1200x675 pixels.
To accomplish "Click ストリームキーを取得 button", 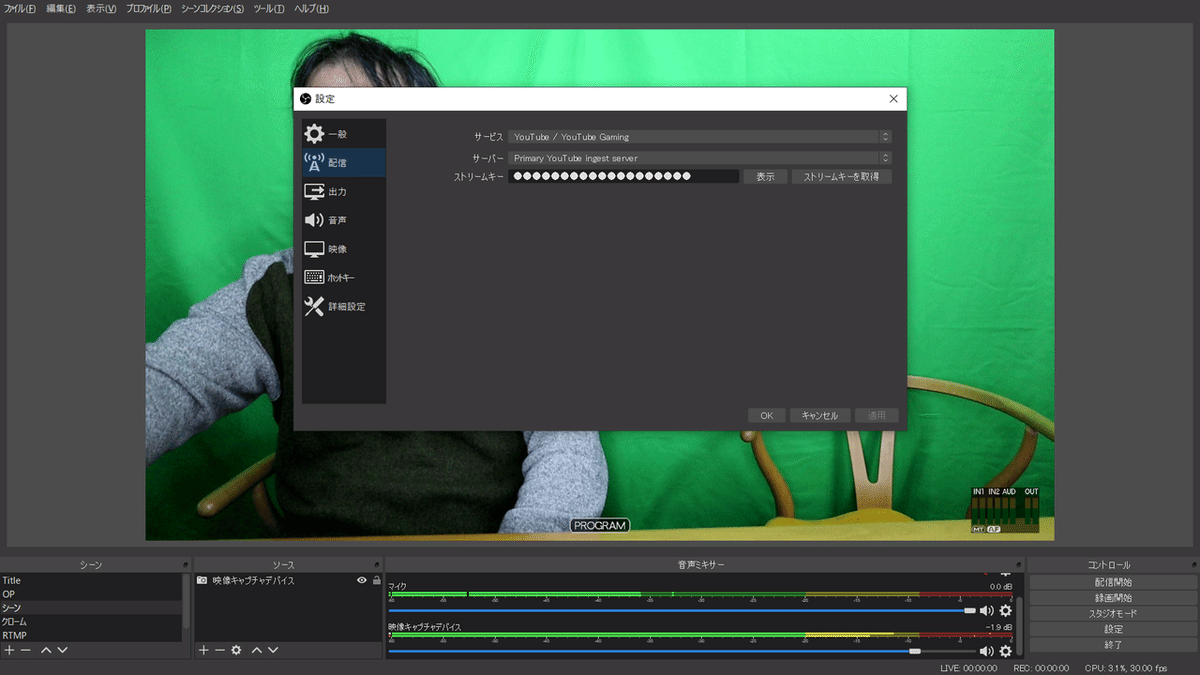I will point(841,177).
